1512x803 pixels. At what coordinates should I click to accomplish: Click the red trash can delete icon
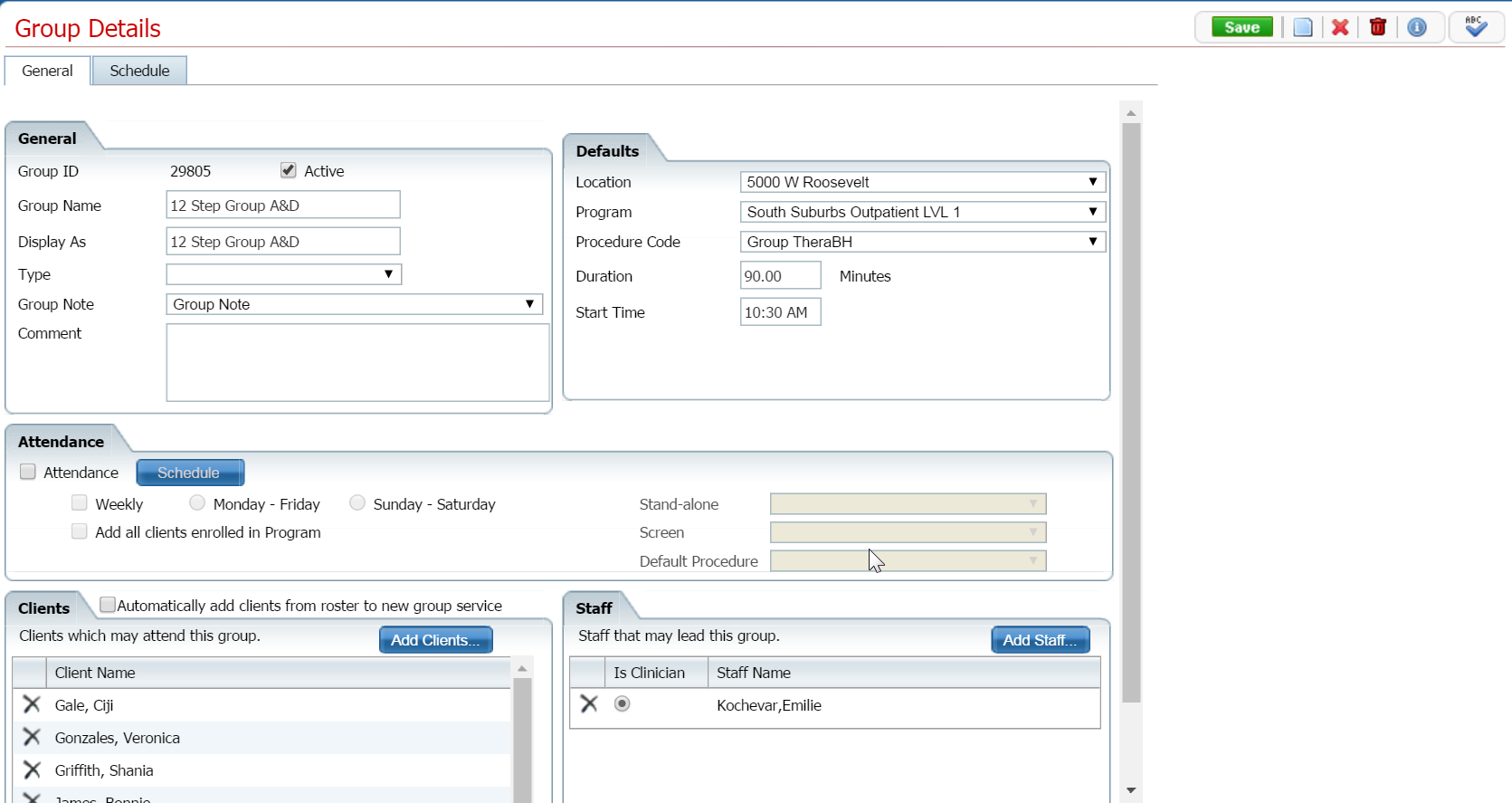coord(1377,27)
